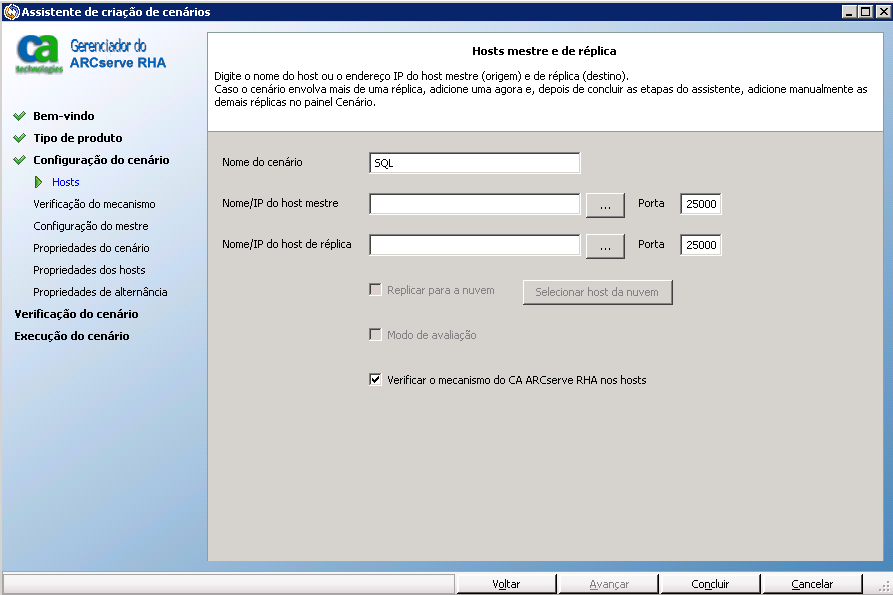The width and height of the screenshot is (893, 595).
Task: Click the Nome/IP do host de réplica label
Action: [x=286, y=244]
